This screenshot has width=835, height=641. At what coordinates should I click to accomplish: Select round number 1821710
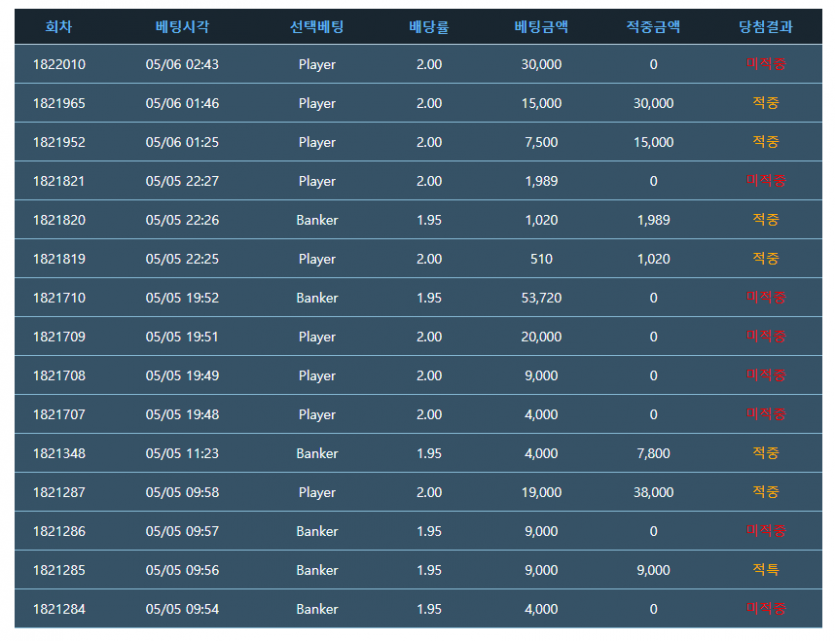point(59,298)
